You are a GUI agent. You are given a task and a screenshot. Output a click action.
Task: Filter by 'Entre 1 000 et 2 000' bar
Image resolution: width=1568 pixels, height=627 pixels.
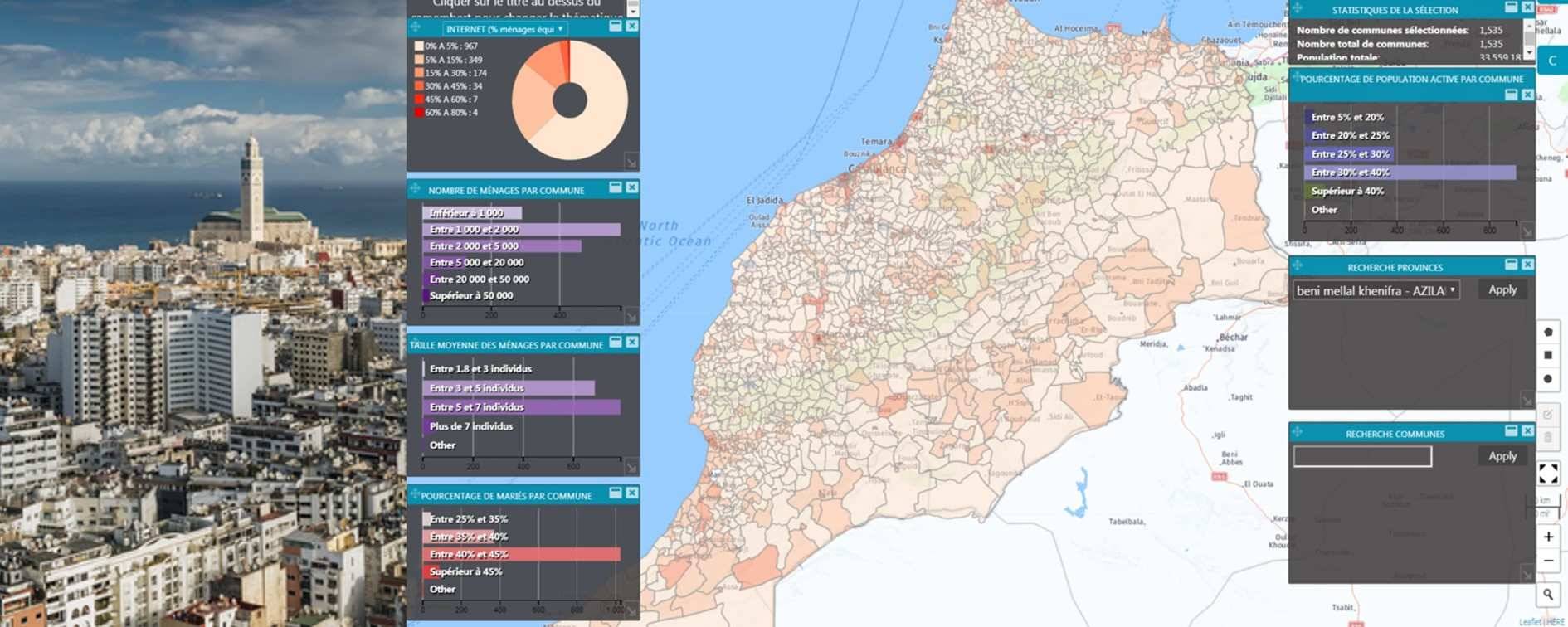[521, 230]
